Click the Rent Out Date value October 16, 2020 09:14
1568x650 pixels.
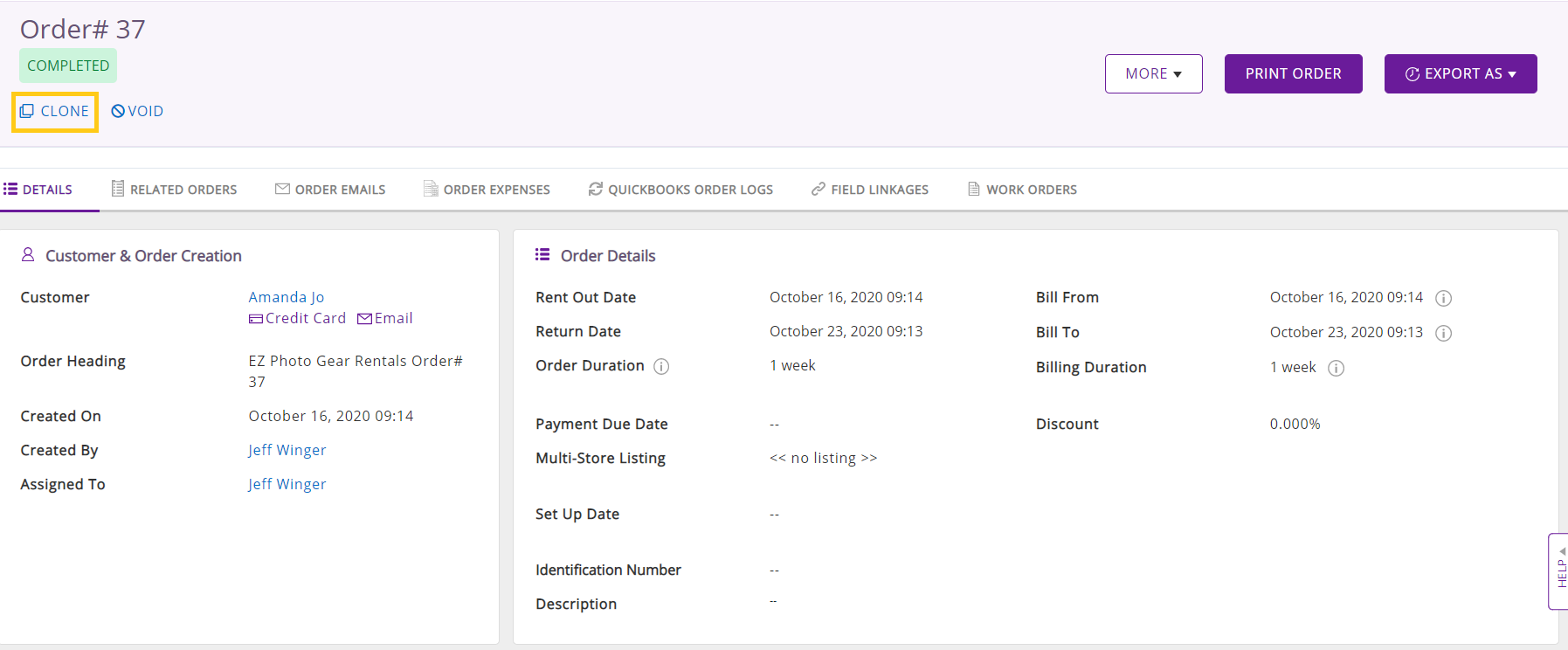click(x=846, y=297)
